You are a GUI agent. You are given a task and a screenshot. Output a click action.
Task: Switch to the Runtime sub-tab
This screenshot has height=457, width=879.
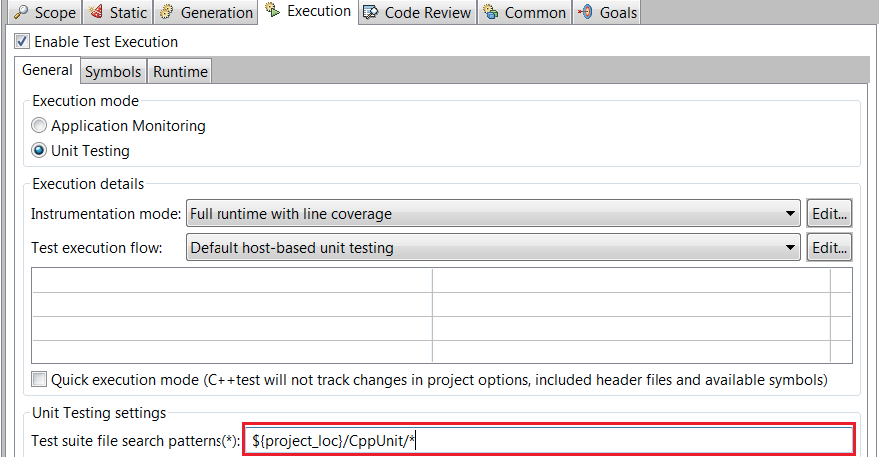pos(180,71)
